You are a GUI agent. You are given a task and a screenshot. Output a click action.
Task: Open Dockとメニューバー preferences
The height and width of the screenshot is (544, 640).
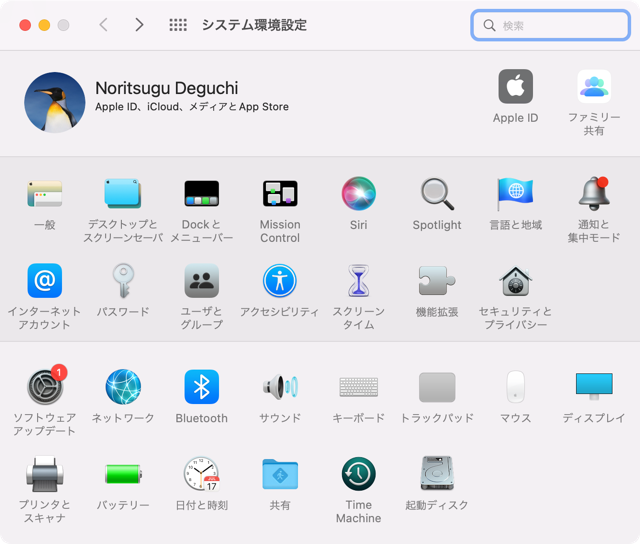(x=202, y=194)
